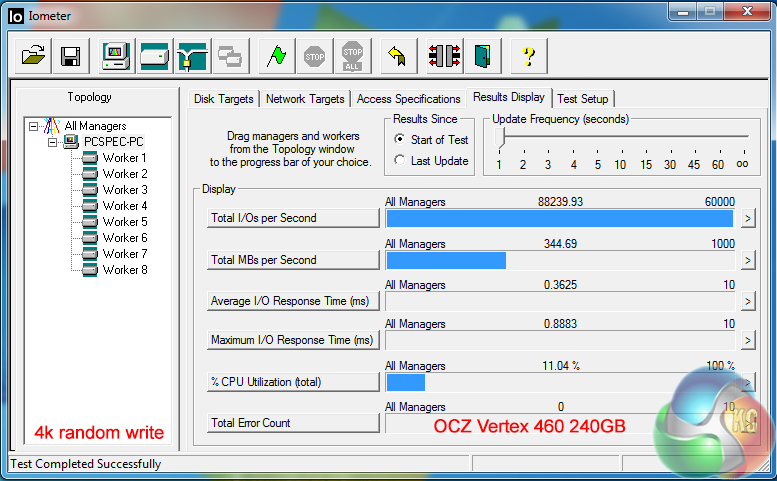Image resolution: width=777 pixels, height=481 pixels.
Task: Open details arrow for Maximum I/O Response Time
Action: coord(748,340)
